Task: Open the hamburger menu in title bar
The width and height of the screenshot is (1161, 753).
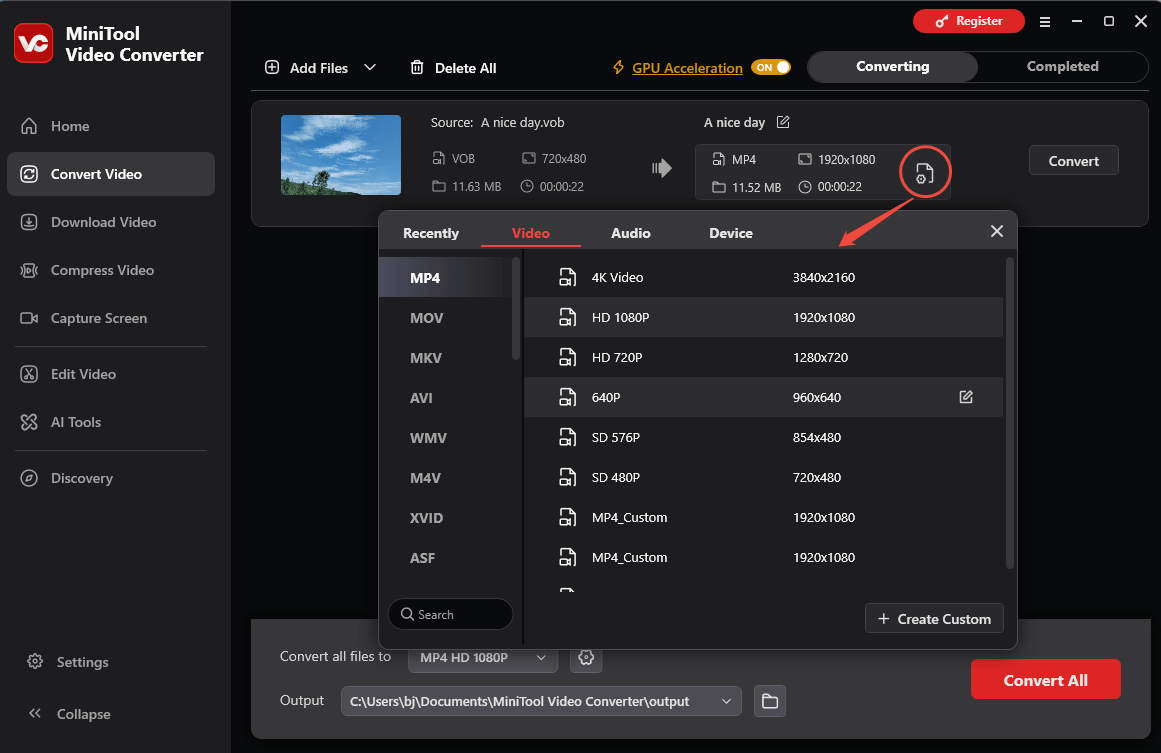Action: coord(1045,21)
